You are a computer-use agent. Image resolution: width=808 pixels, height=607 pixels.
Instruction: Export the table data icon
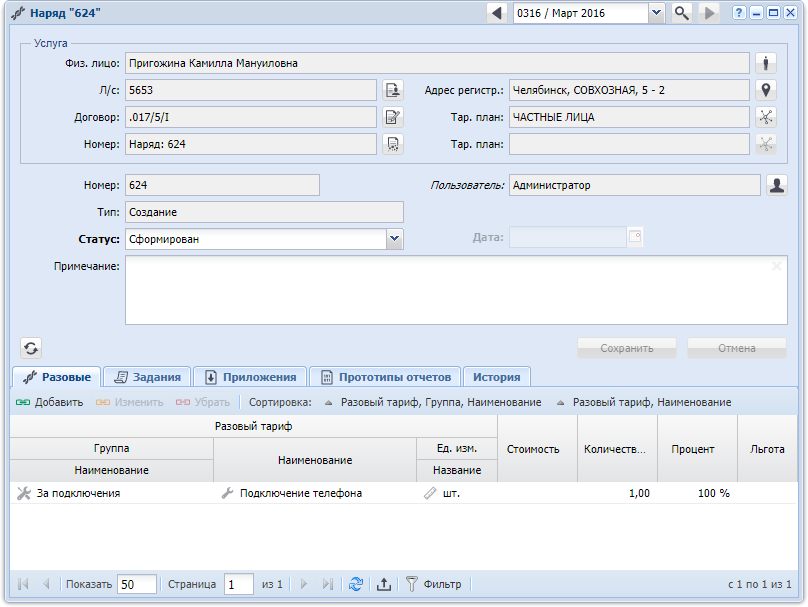(x=383, y=584)
